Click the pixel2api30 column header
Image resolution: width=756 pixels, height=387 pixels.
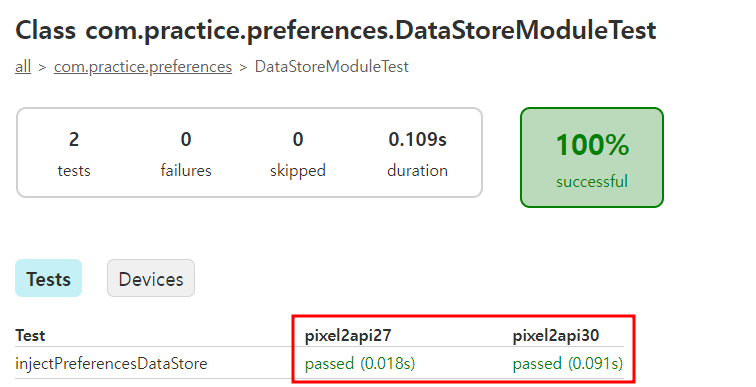555,335
